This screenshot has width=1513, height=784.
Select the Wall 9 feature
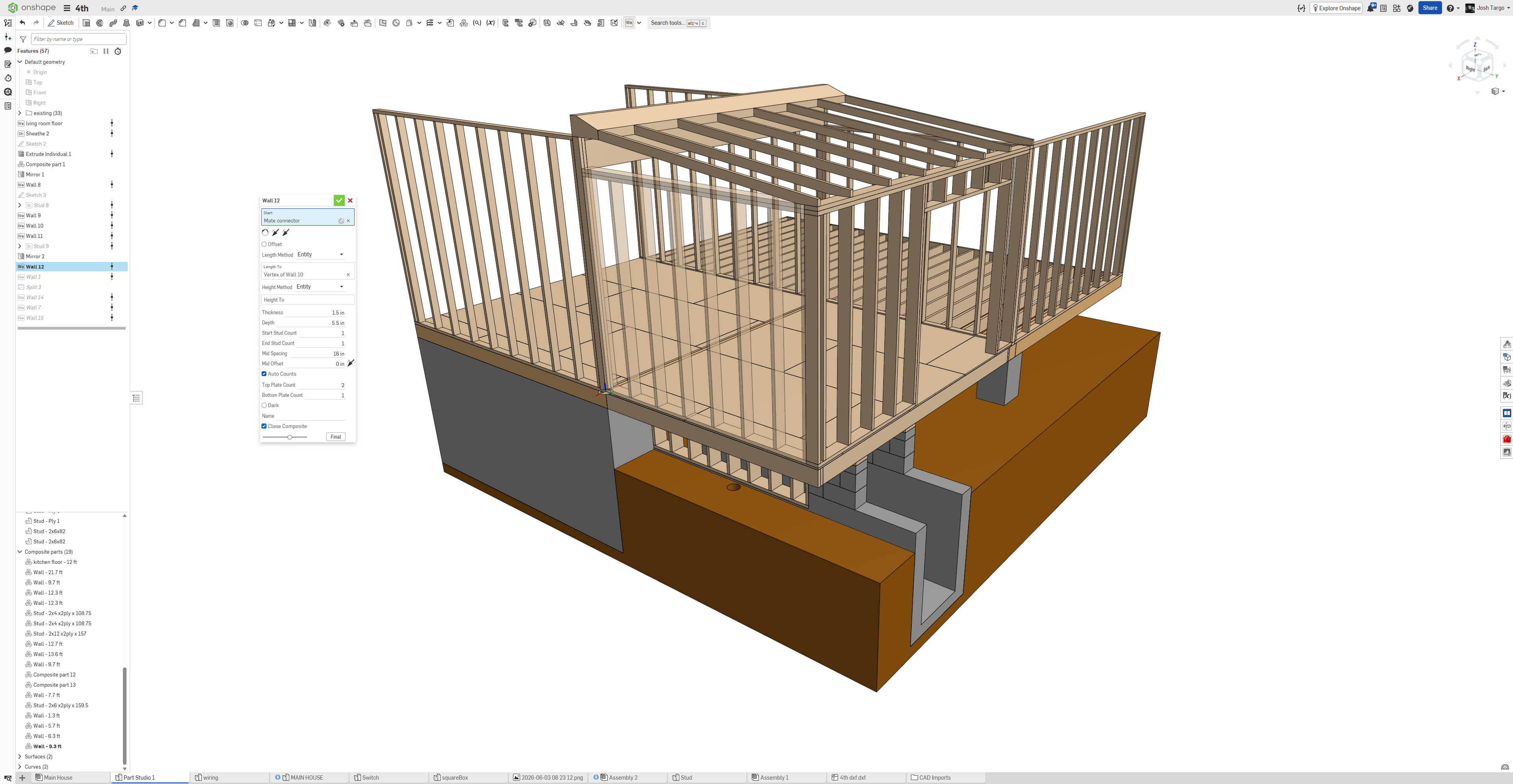pyautogui.click(x=33, y=216)
